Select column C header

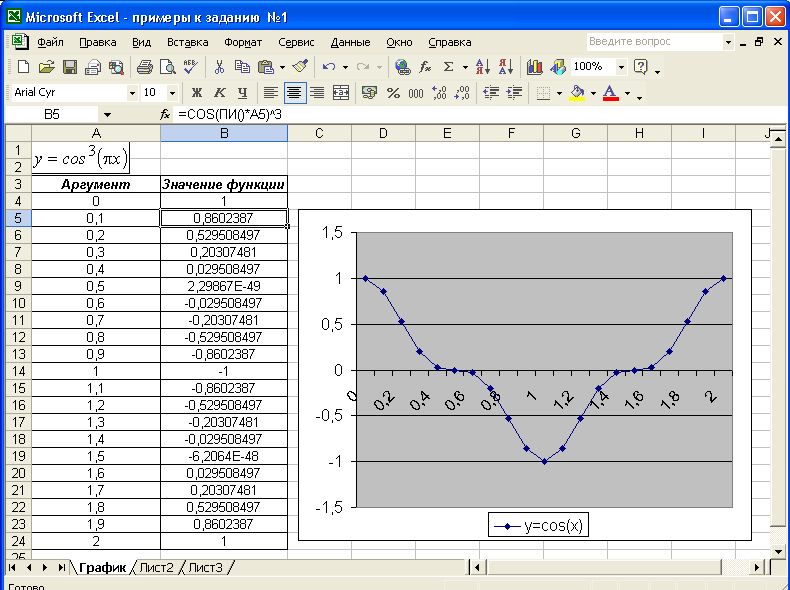click(319, 133)
